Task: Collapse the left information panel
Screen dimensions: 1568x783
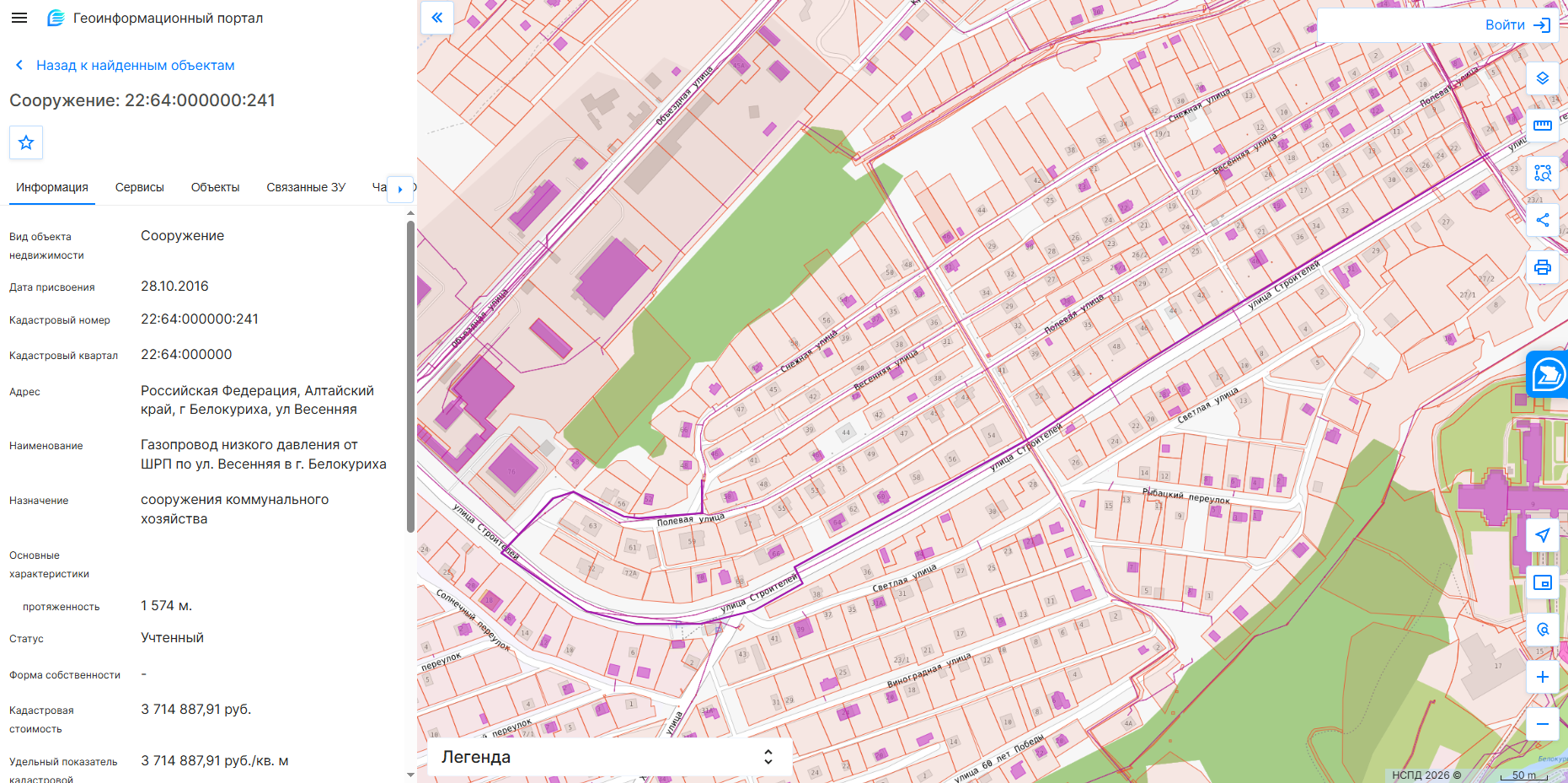Action: point(437,18)
